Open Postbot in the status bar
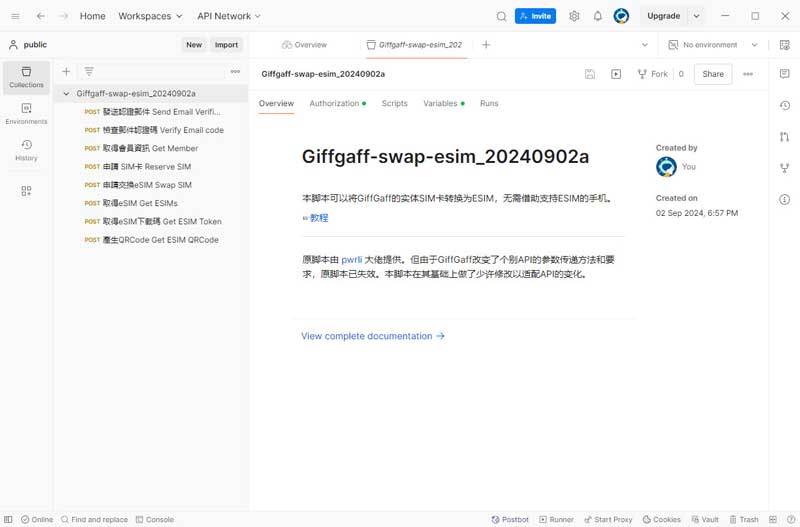Screen dimensions: 800x527 tap(510, 520)
